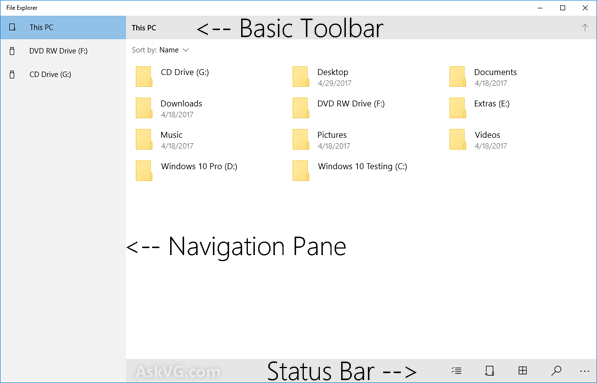
Task: Select the DVD RW Drive (F:) folder icon in grid
Action: pyautogui.click(x=301, y=108)
